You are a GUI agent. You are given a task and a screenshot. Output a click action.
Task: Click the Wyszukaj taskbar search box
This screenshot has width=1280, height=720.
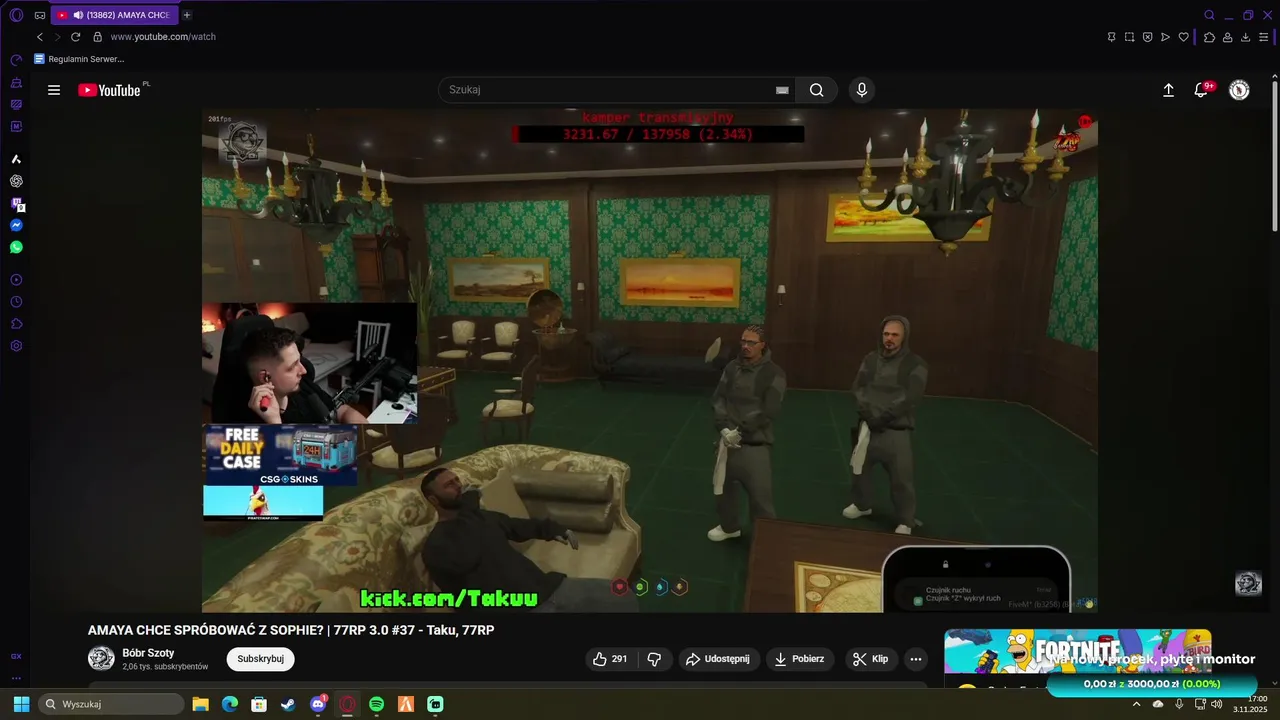pyautogui.click(x=111, y=704)
